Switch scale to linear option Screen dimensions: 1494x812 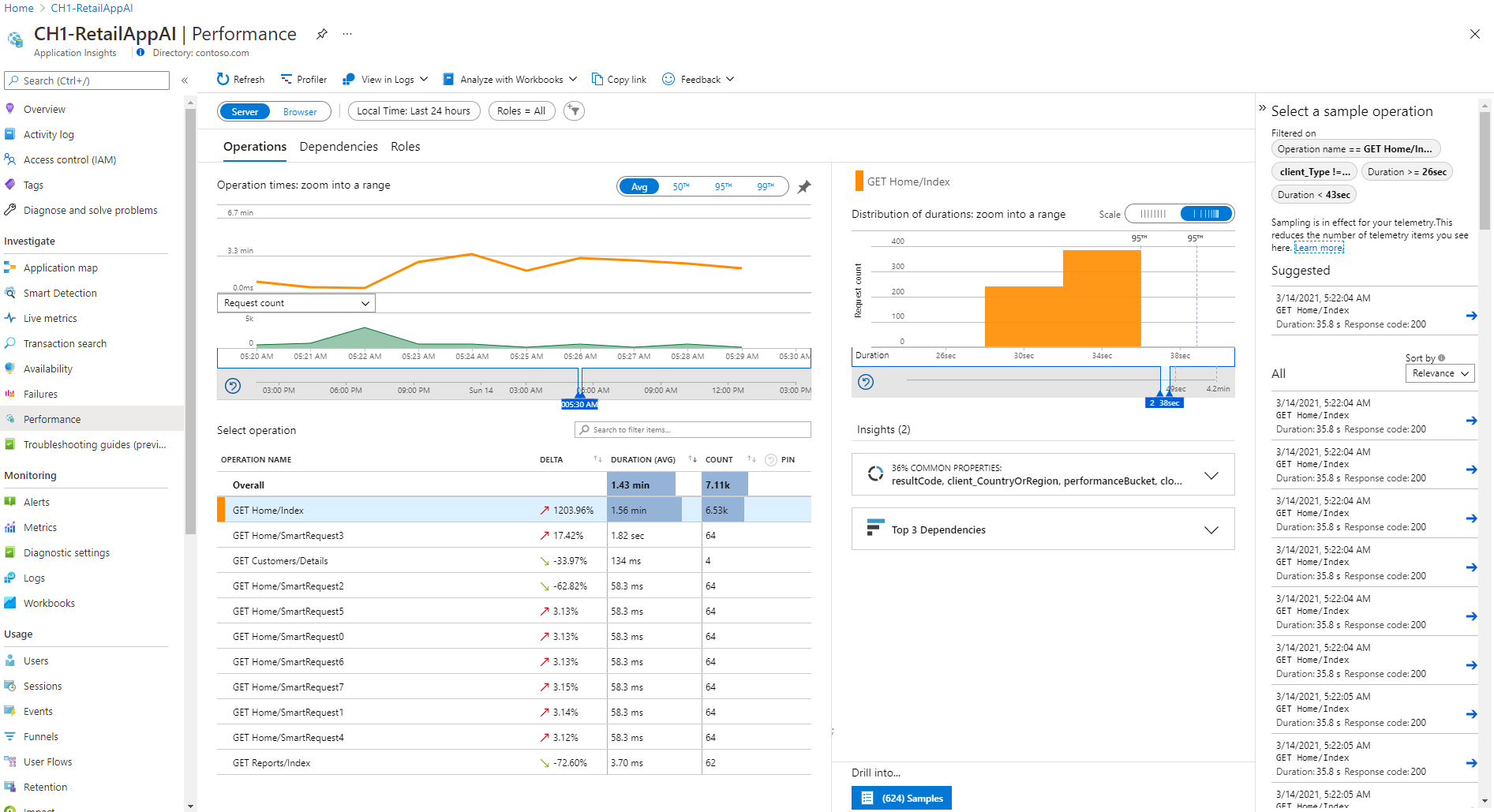[x=1152, y=214]
